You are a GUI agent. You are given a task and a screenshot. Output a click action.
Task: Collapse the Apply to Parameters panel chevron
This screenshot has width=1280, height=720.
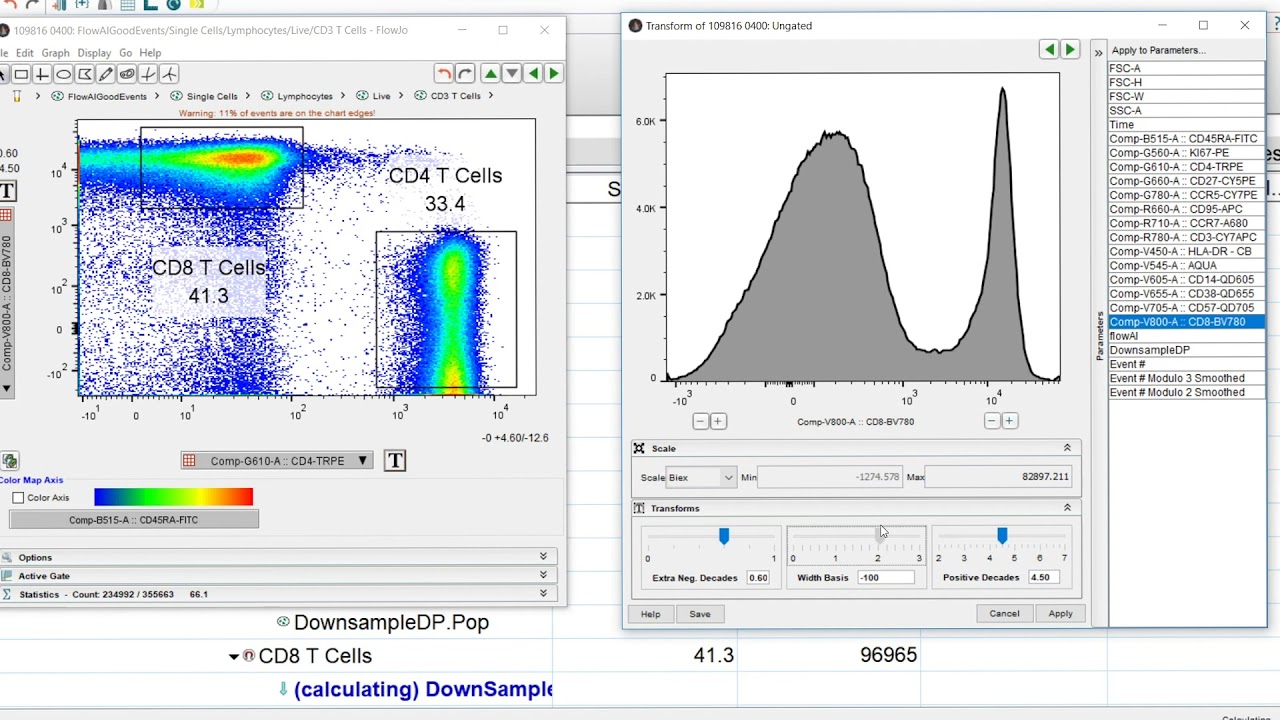(x=1098, y=51)
